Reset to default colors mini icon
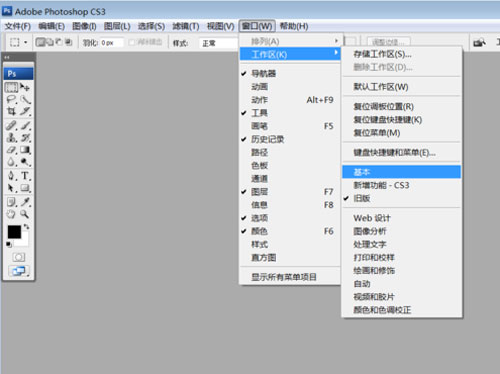The image size is (500, 374). [9, 245]
